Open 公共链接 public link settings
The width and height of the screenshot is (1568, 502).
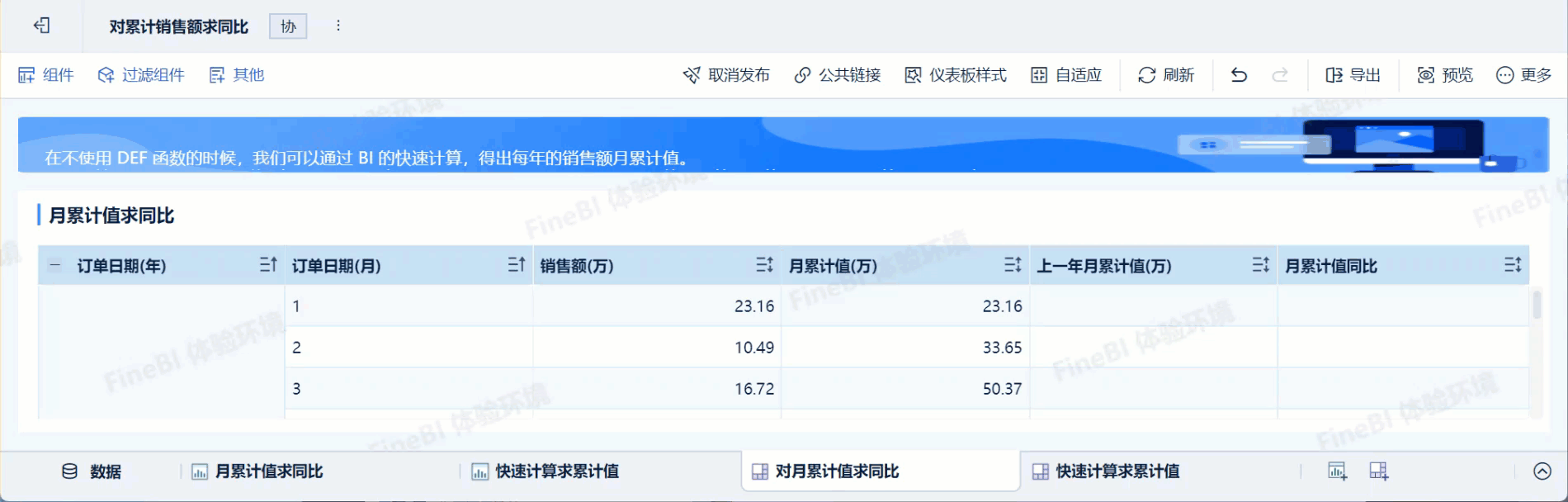click(838, 75)
